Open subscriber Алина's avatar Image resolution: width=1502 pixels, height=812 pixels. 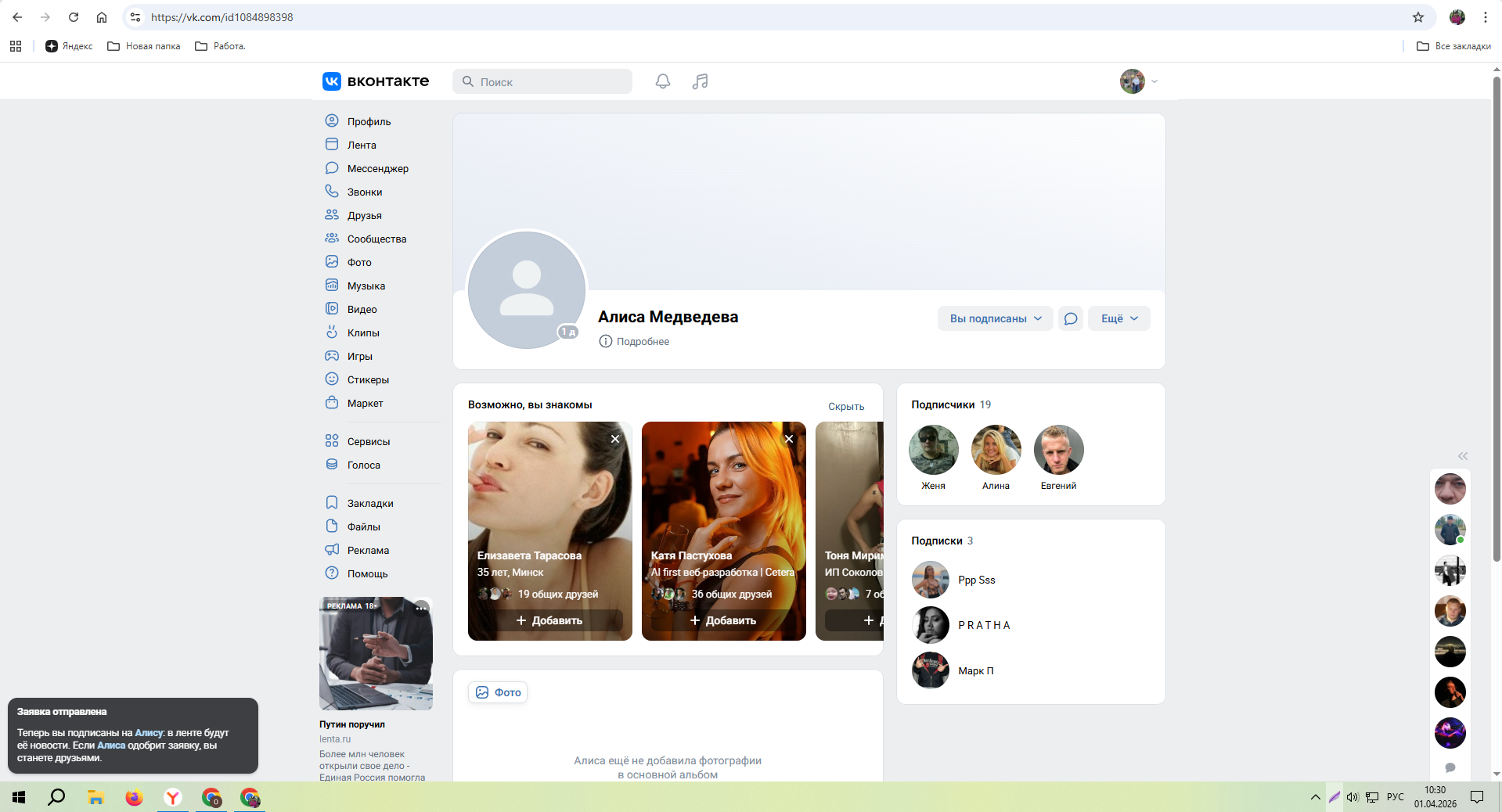(996, 450)
